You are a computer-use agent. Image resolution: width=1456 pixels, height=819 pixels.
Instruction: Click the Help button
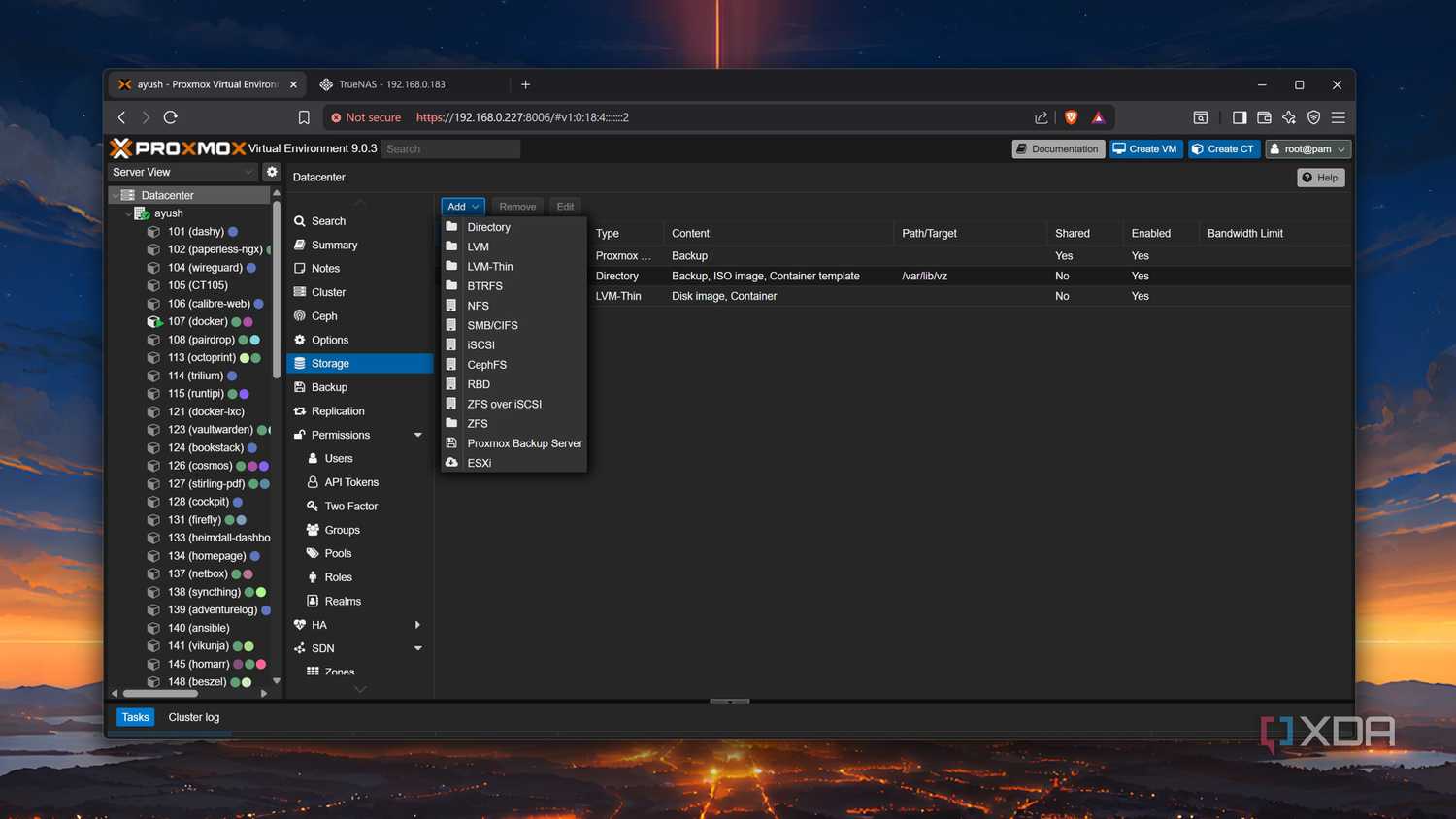(x=1321, y=178)
